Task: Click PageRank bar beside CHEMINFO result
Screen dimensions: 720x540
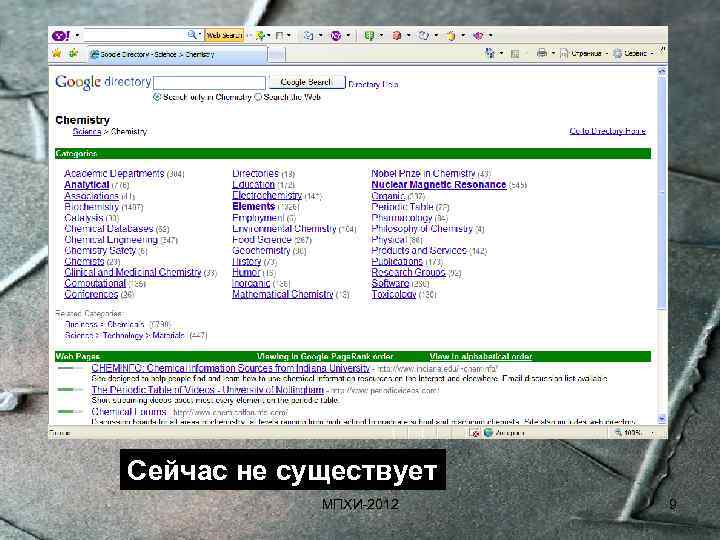Action: pos(70,368)
